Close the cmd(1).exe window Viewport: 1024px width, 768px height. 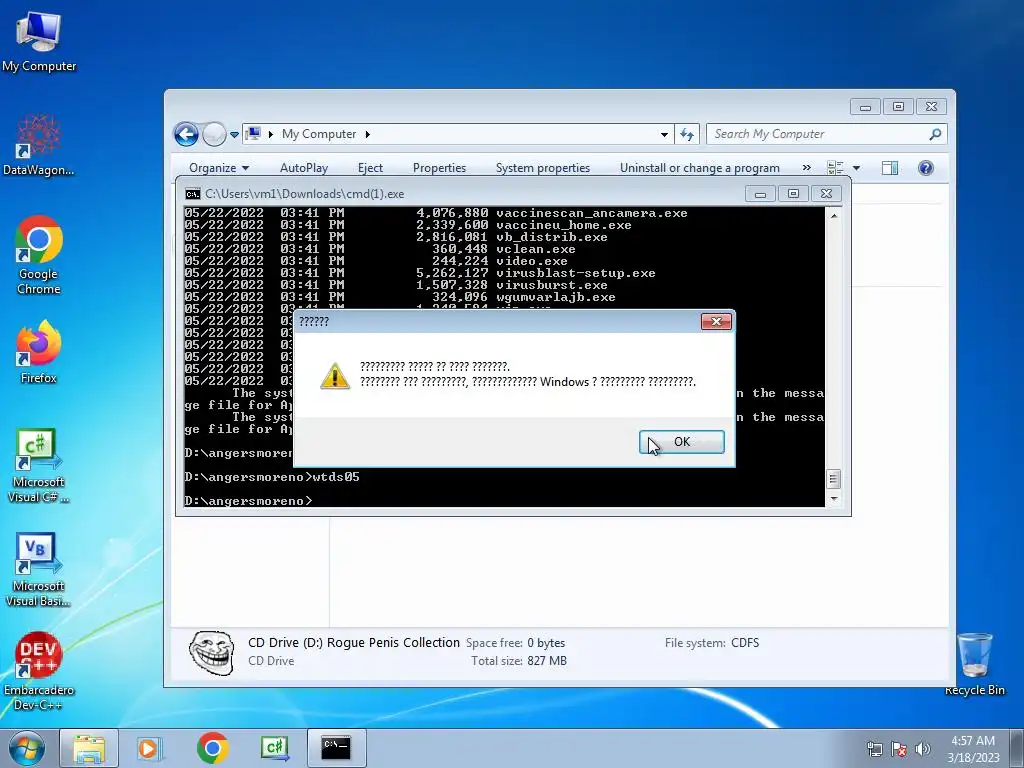825,194
